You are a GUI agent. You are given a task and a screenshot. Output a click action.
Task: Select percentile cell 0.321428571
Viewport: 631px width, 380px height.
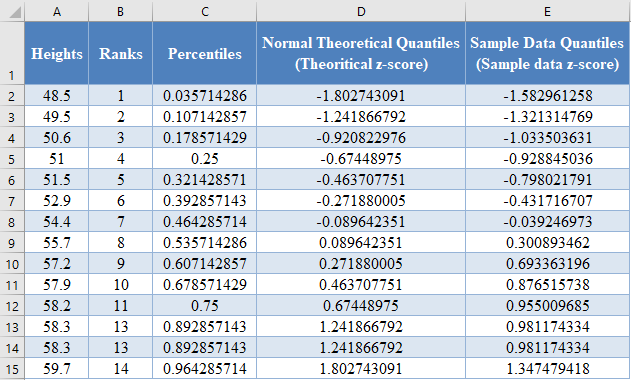pos(205,180)
